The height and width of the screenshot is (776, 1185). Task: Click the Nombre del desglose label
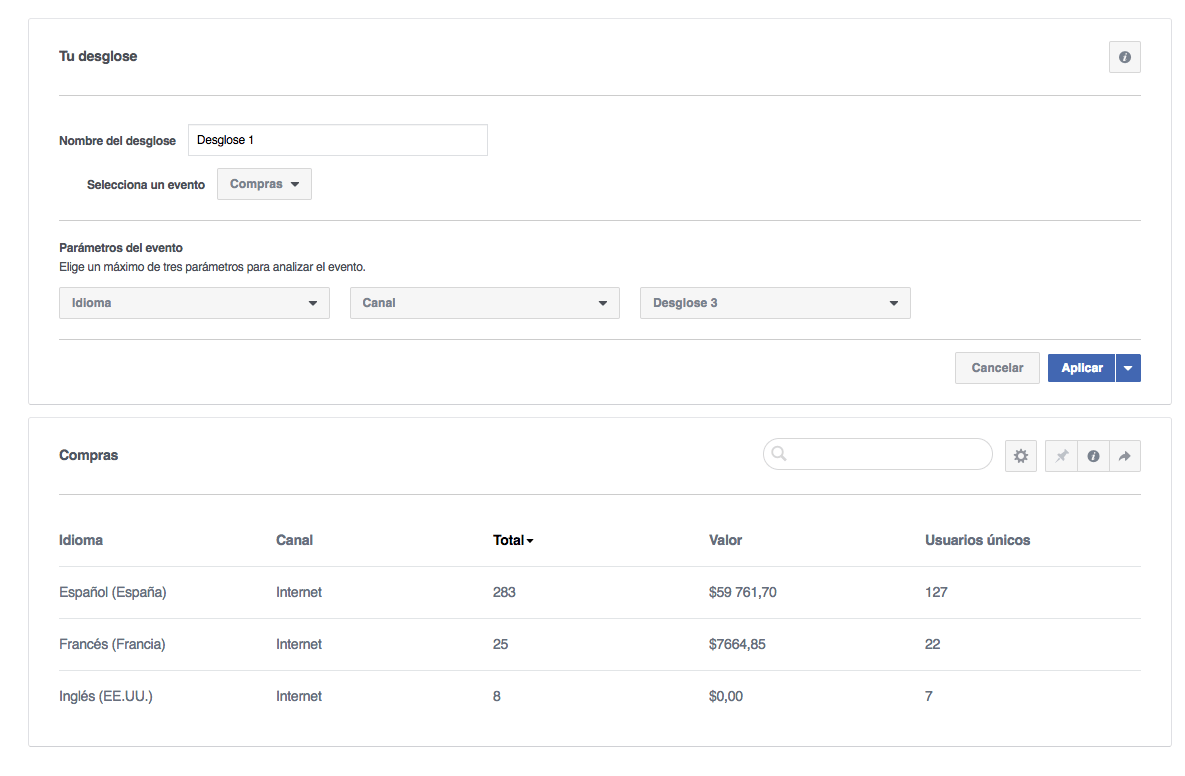[x=117, y=141]
